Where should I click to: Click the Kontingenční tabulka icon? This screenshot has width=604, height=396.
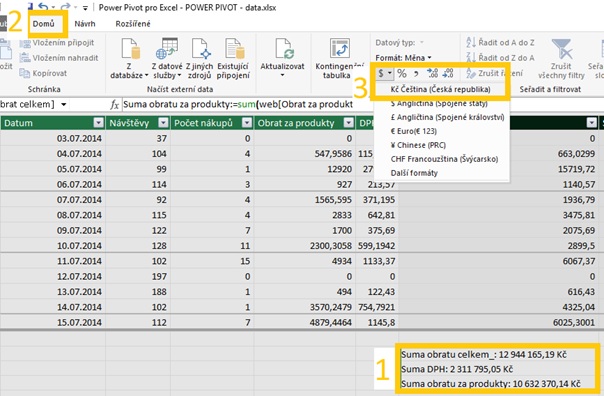pos(339,49)
